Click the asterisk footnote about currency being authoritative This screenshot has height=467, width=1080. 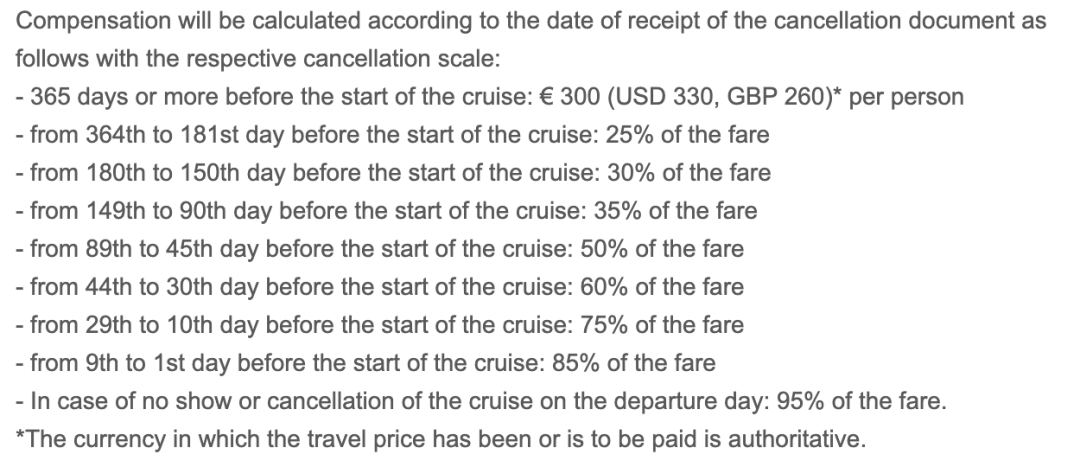(x=441, y=439)
